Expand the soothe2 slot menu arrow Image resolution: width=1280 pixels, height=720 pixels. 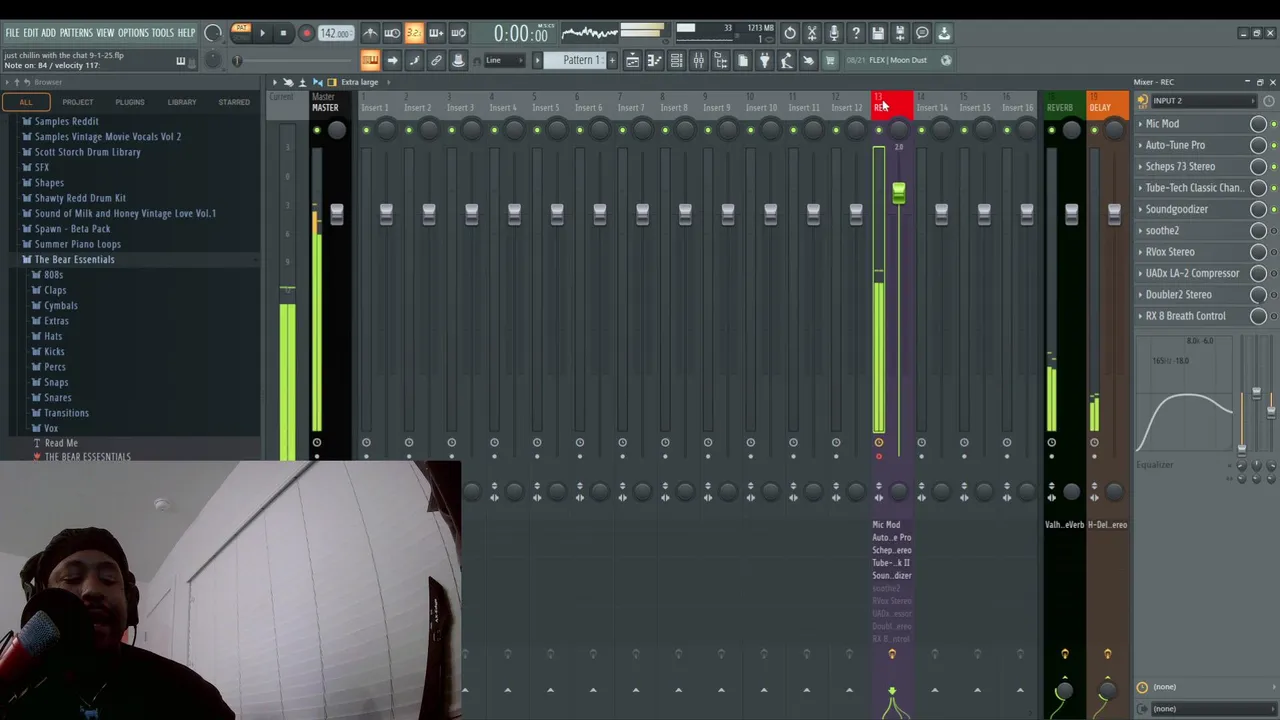point(1140,231)
